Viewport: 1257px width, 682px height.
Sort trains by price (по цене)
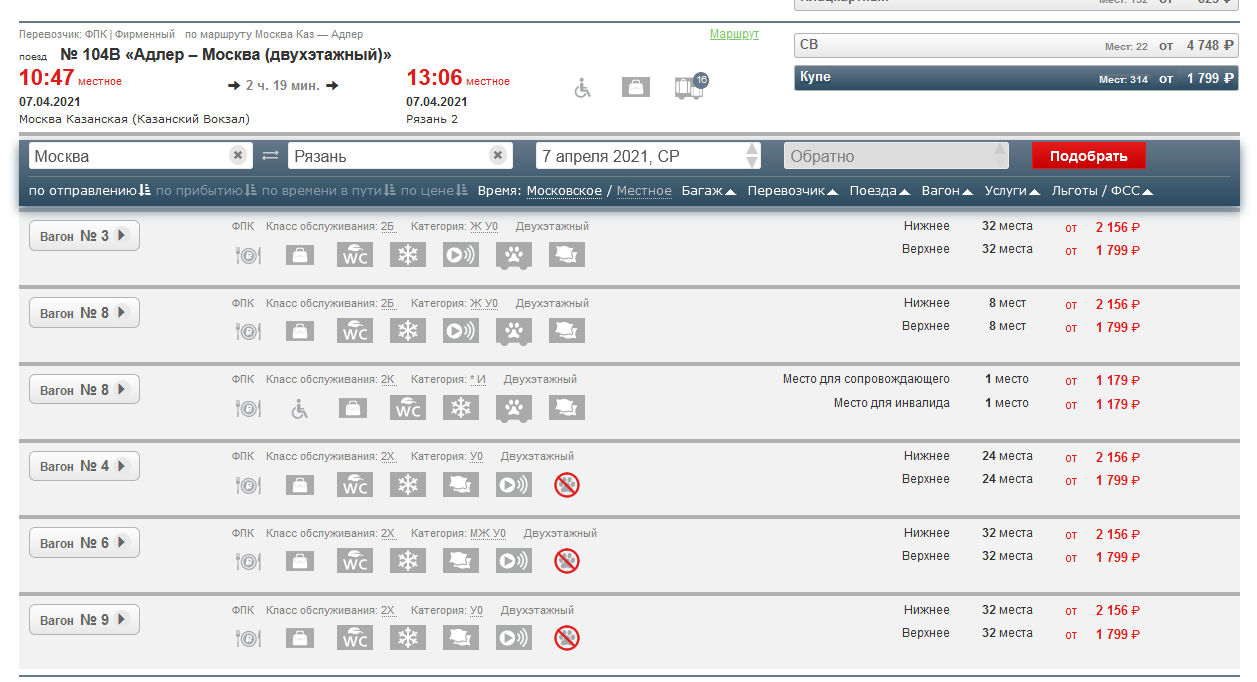coord(434,191)
